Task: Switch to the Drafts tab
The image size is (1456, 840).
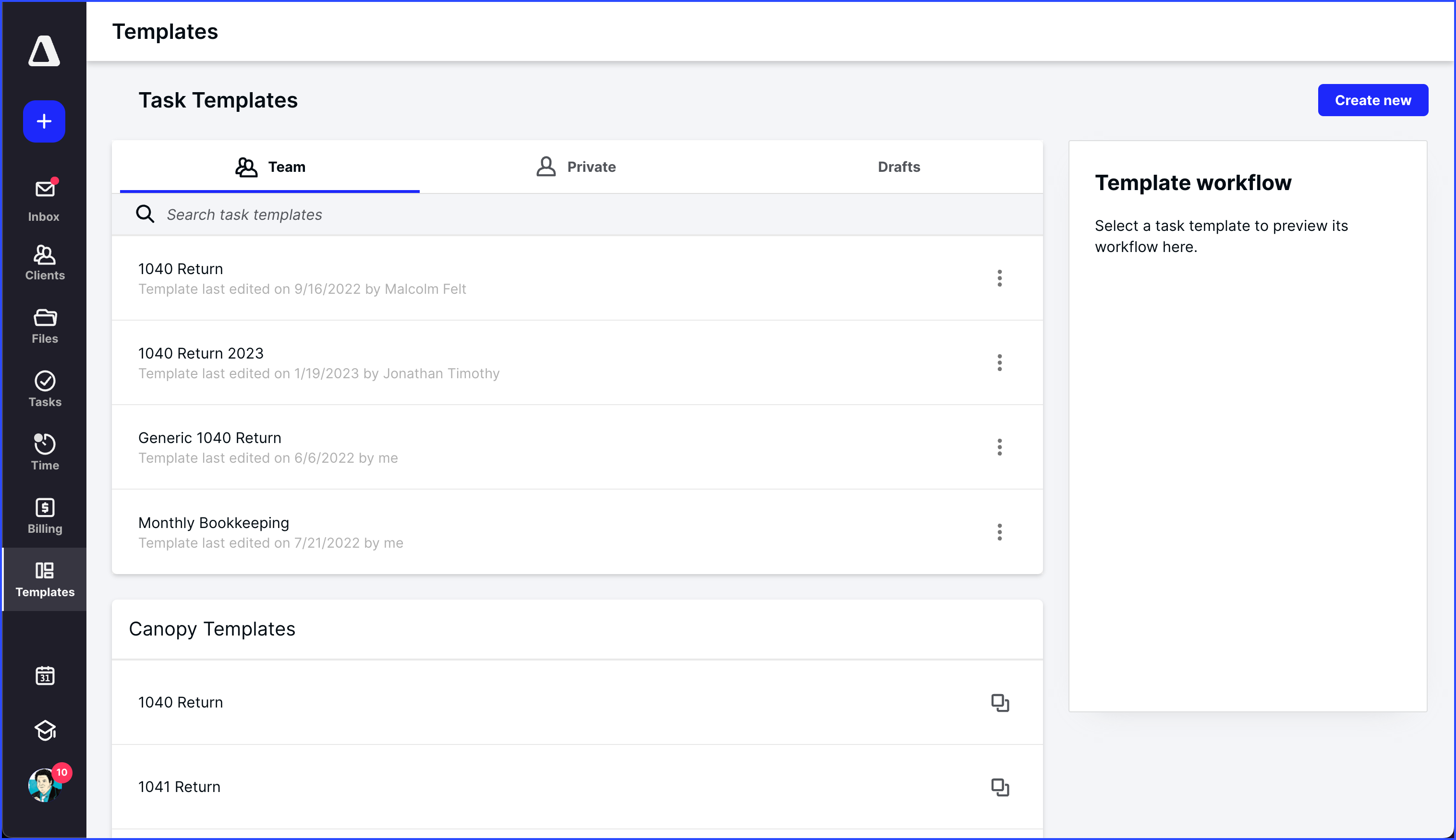Action: 898,167
